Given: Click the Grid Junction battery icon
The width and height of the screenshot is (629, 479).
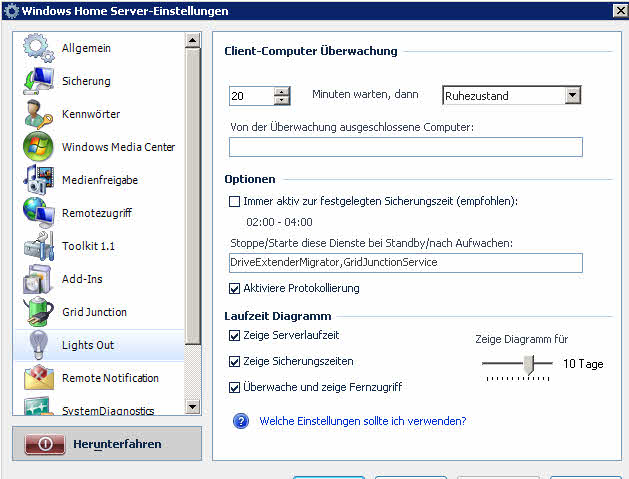Looking at the screenshot, I should tap(39, 312).
